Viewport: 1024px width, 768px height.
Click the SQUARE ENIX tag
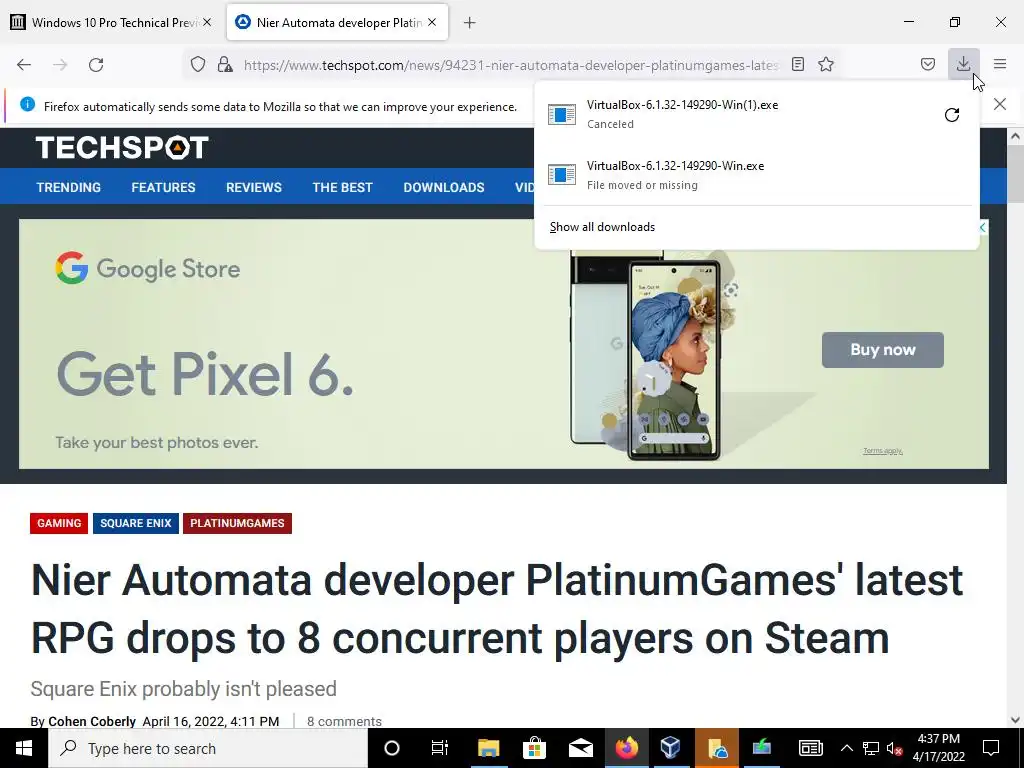tap(136, 523)
